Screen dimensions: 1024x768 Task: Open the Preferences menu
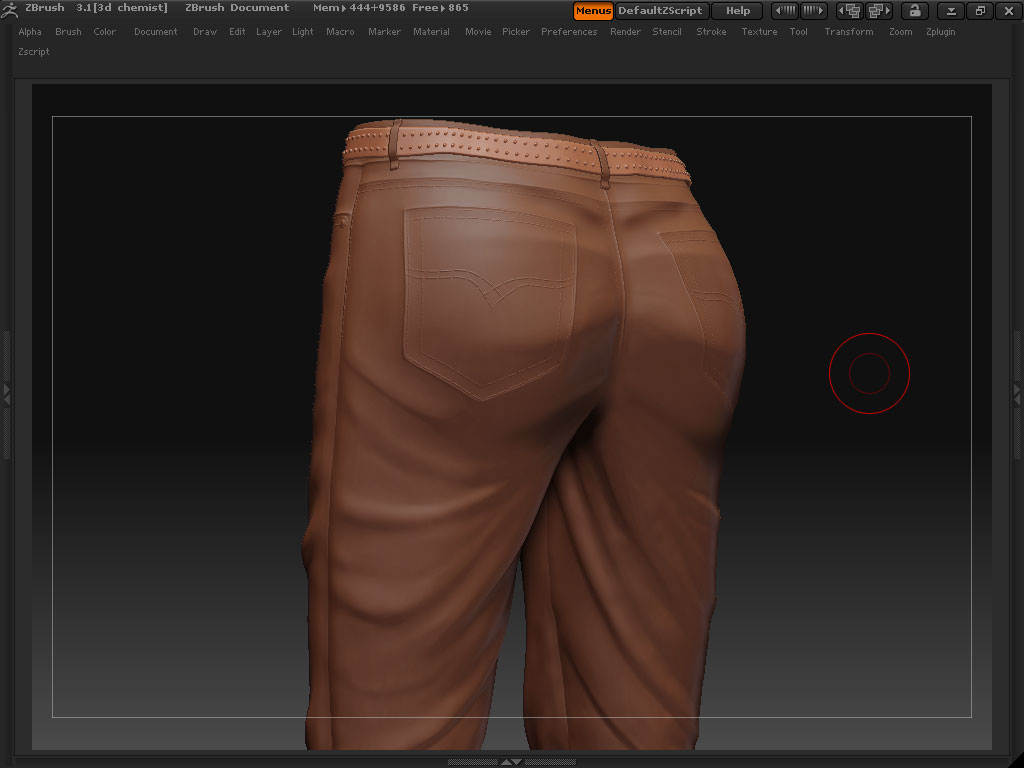click(569, 31)
